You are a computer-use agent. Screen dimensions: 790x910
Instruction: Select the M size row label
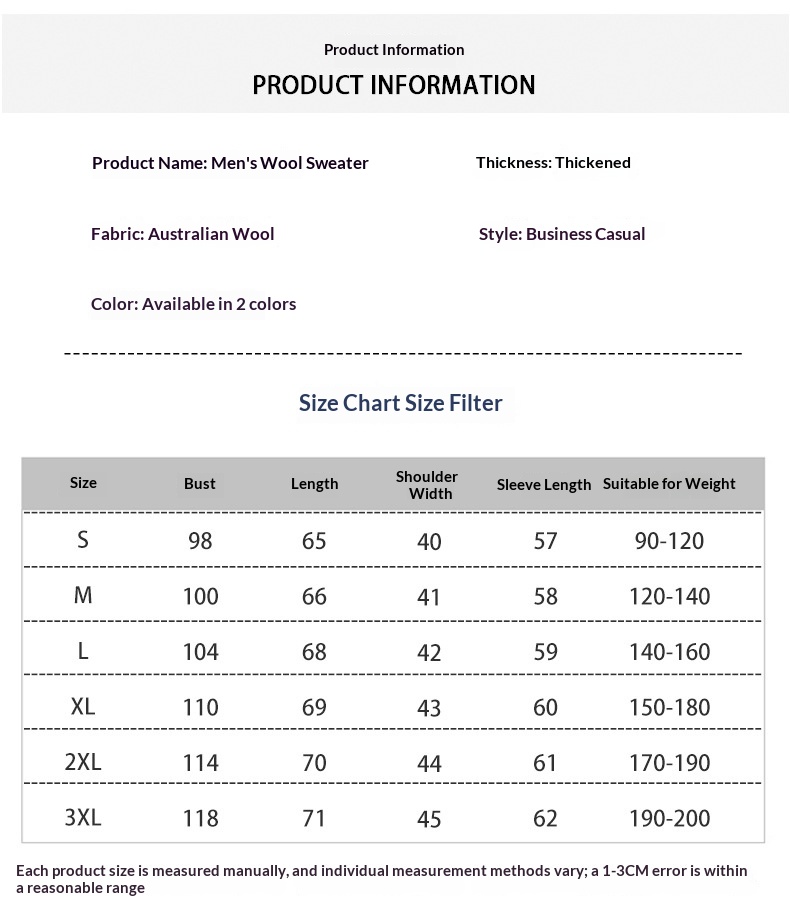[83, 596]
